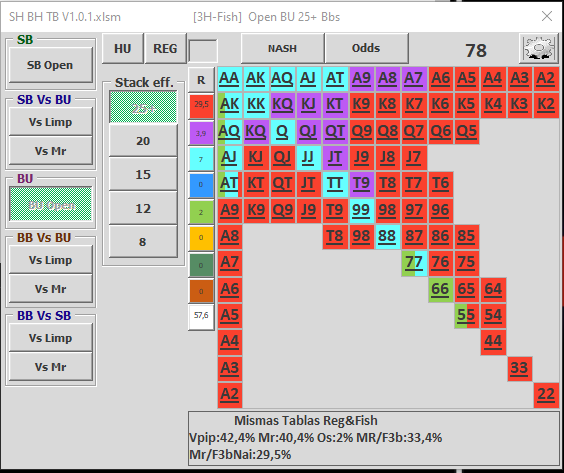Toggle the 25+ stack size button
This screenshot has width=564, height=473.
point(143,108)
